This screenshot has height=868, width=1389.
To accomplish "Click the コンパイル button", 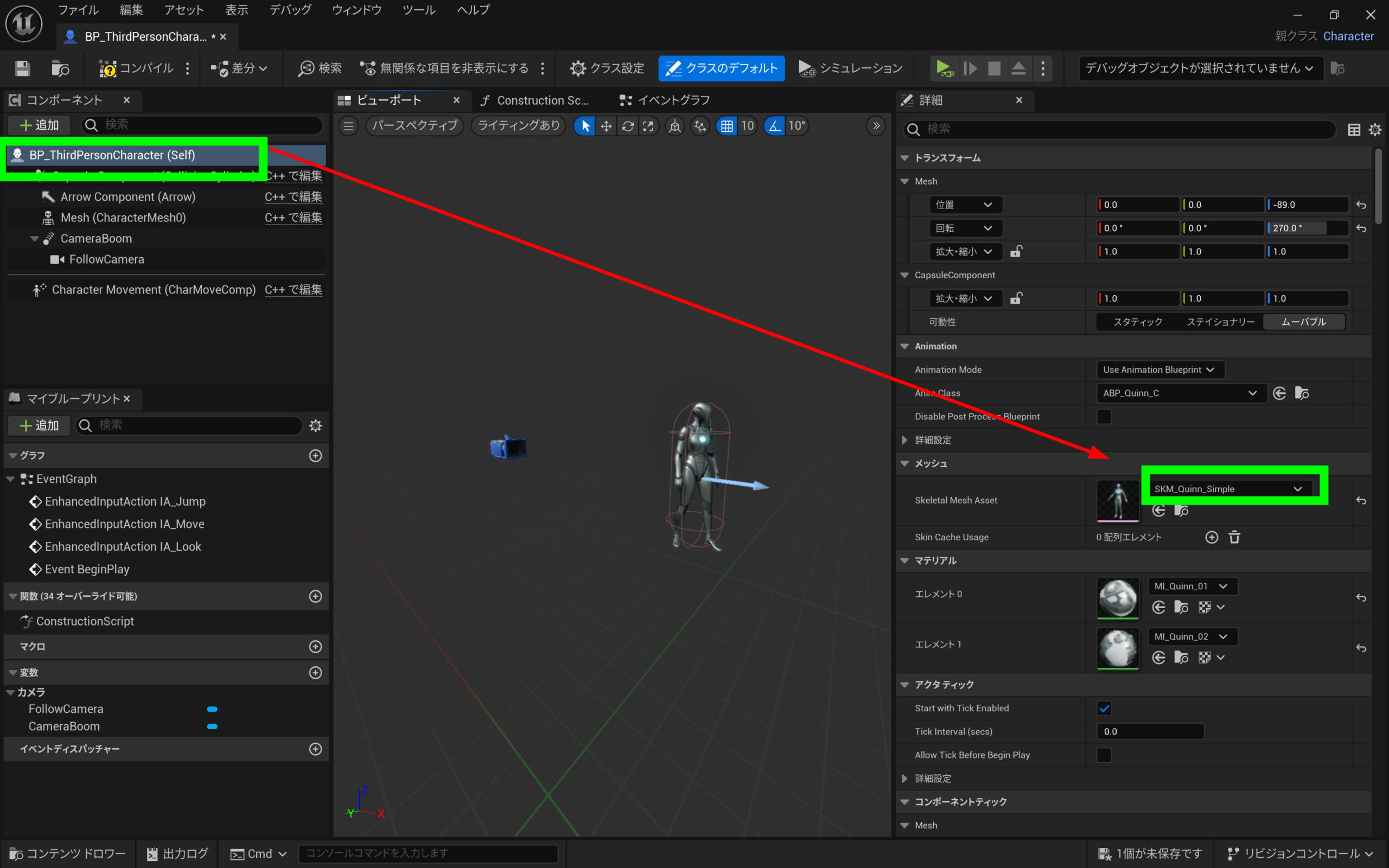I will click(137, 68).
